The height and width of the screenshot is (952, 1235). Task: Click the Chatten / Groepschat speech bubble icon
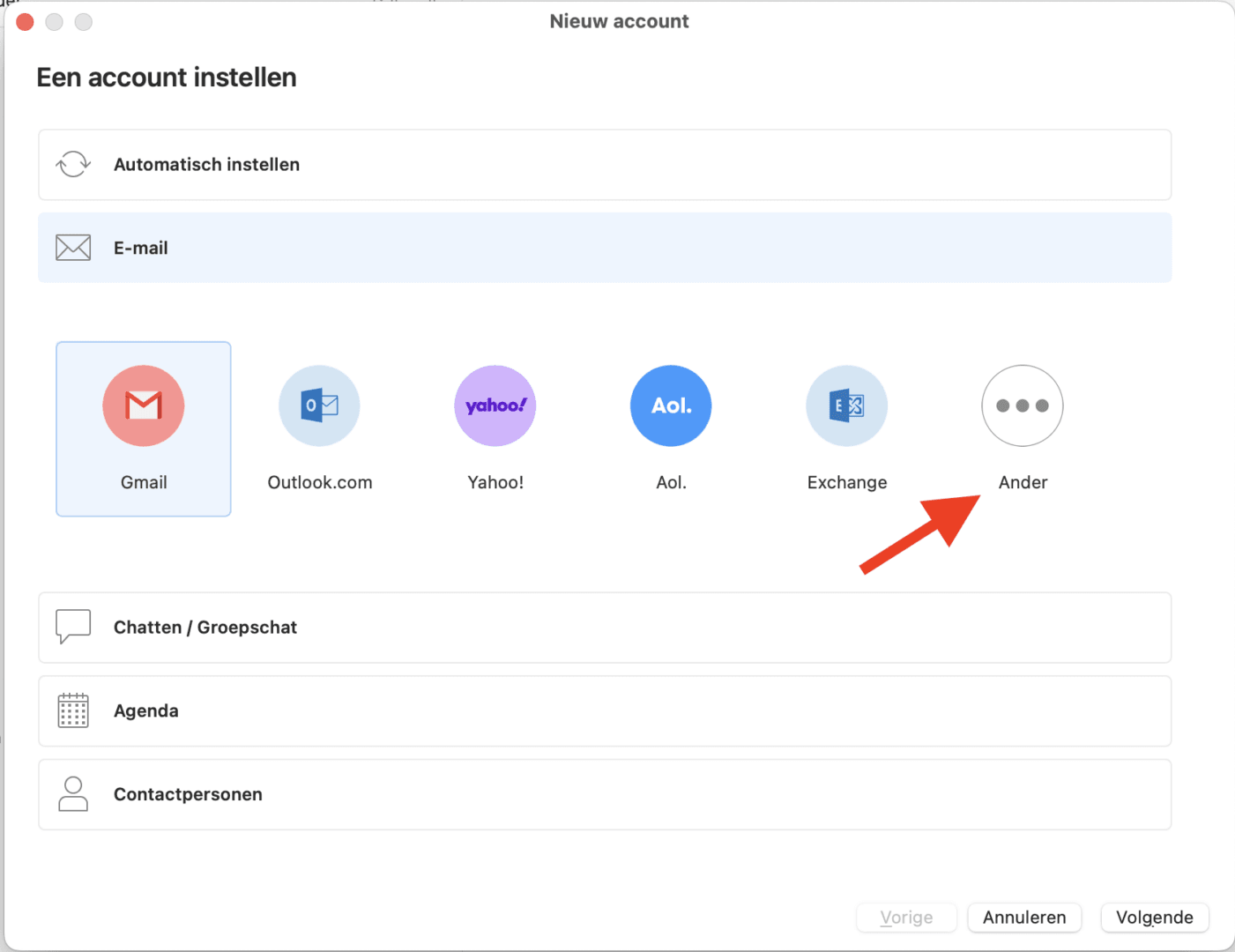73,627
